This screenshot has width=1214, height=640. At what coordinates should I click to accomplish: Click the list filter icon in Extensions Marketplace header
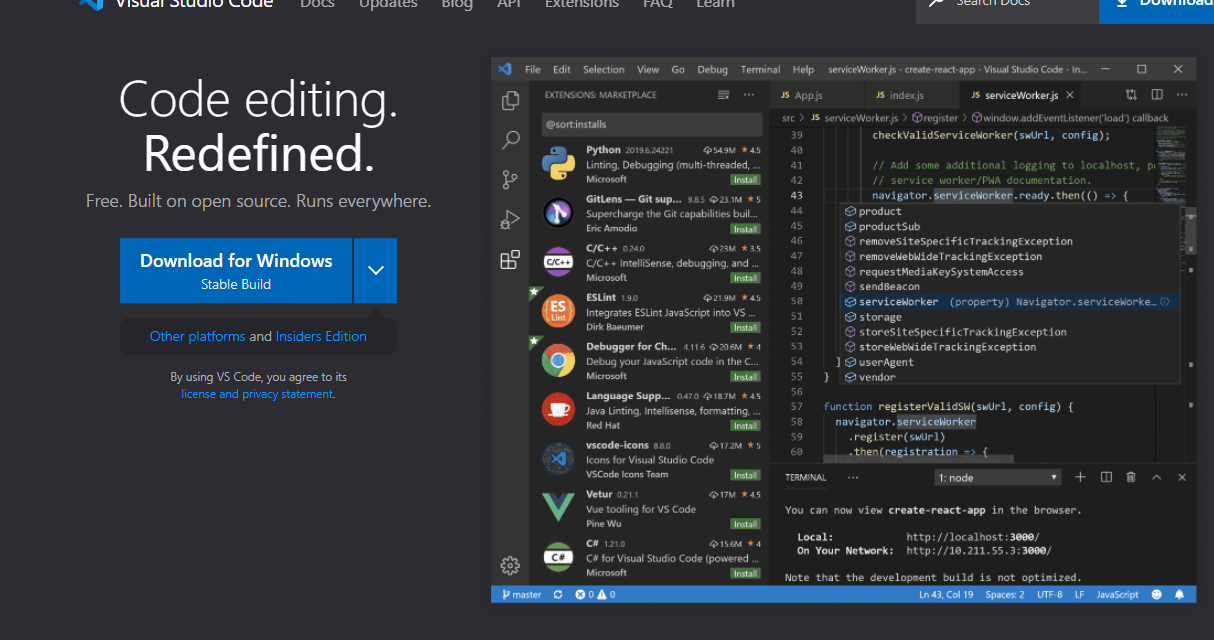point(723,95)
